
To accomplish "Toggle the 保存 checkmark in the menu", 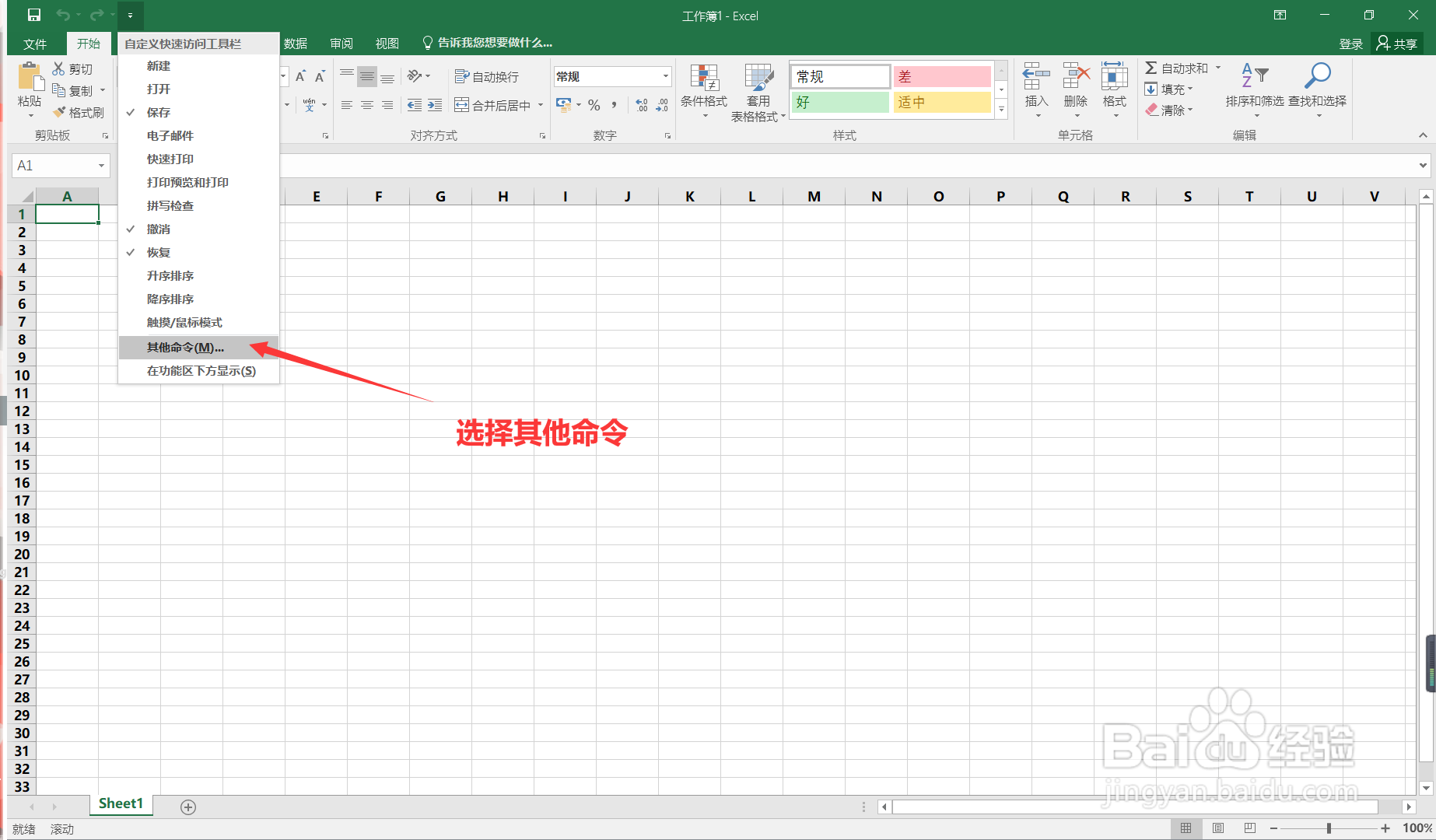I will [x=158, y=112].
